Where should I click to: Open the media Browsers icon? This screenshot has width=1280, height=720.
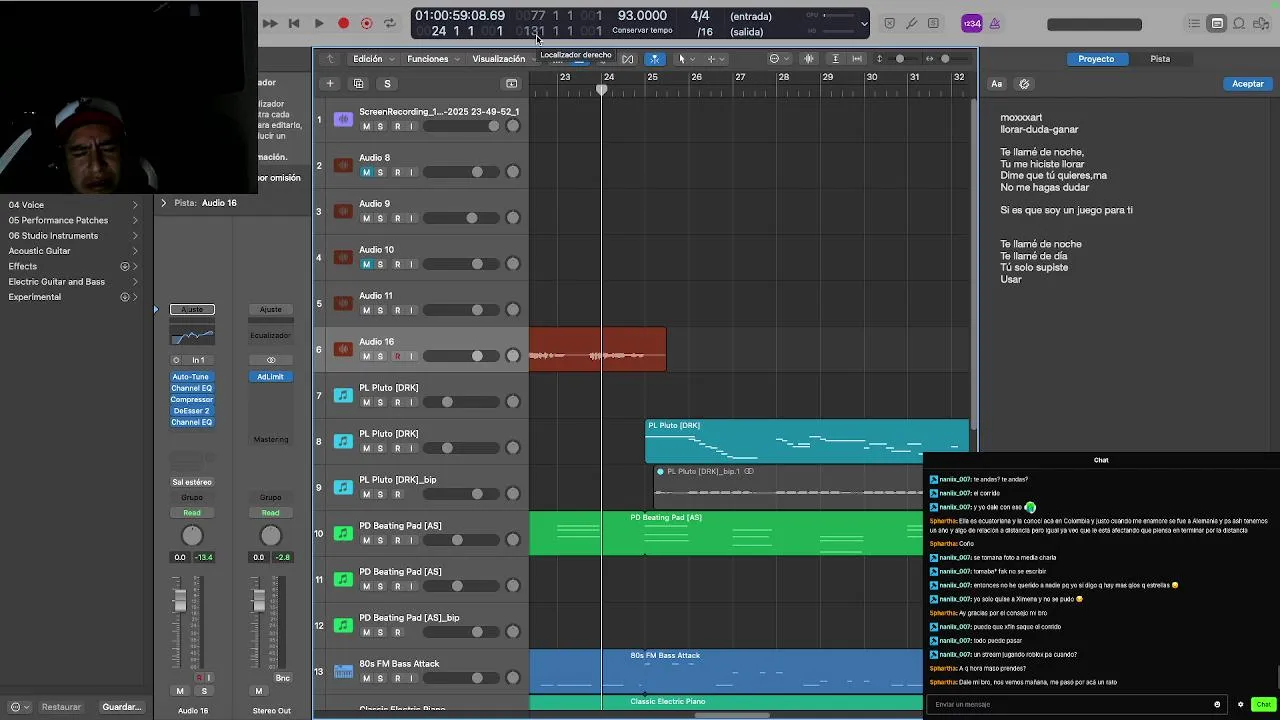pyautogui.click(x=1261, y=23)
